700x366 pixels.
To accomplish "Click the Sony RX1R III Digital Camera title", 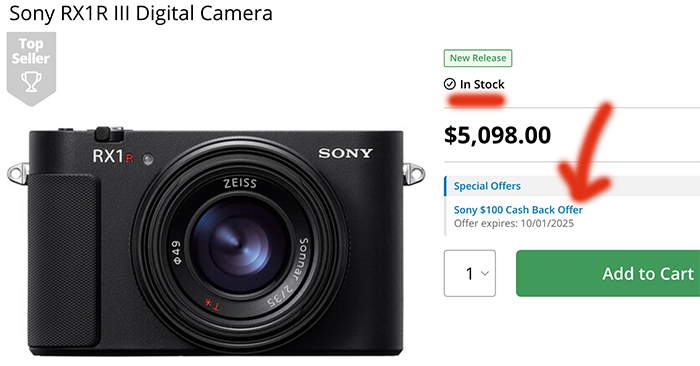I will [x=141, y=13].
